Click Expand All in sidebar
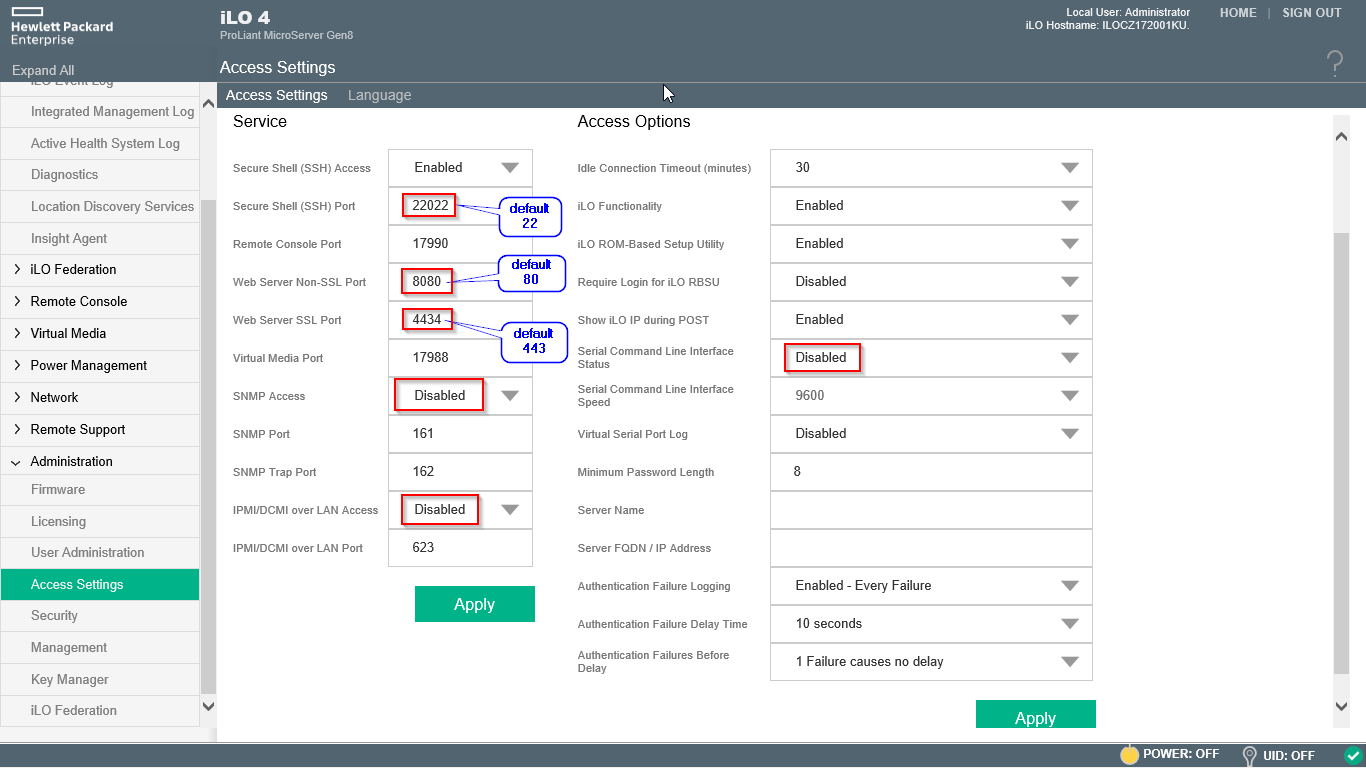Viewport: 1366px width, 768px height. (43, 71)
